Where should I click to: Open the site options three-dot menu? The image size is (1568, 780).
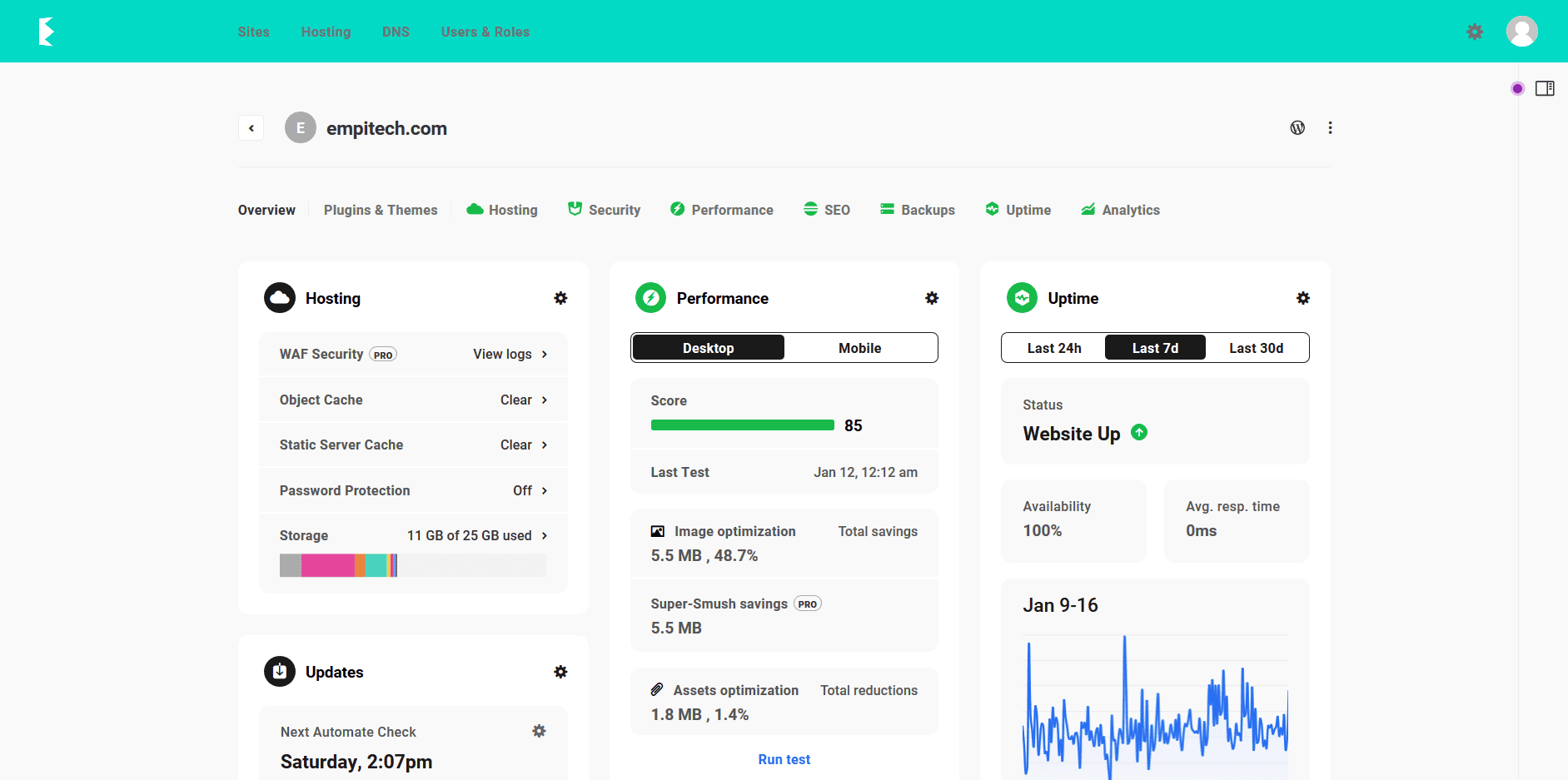(x=1330, y=127)
